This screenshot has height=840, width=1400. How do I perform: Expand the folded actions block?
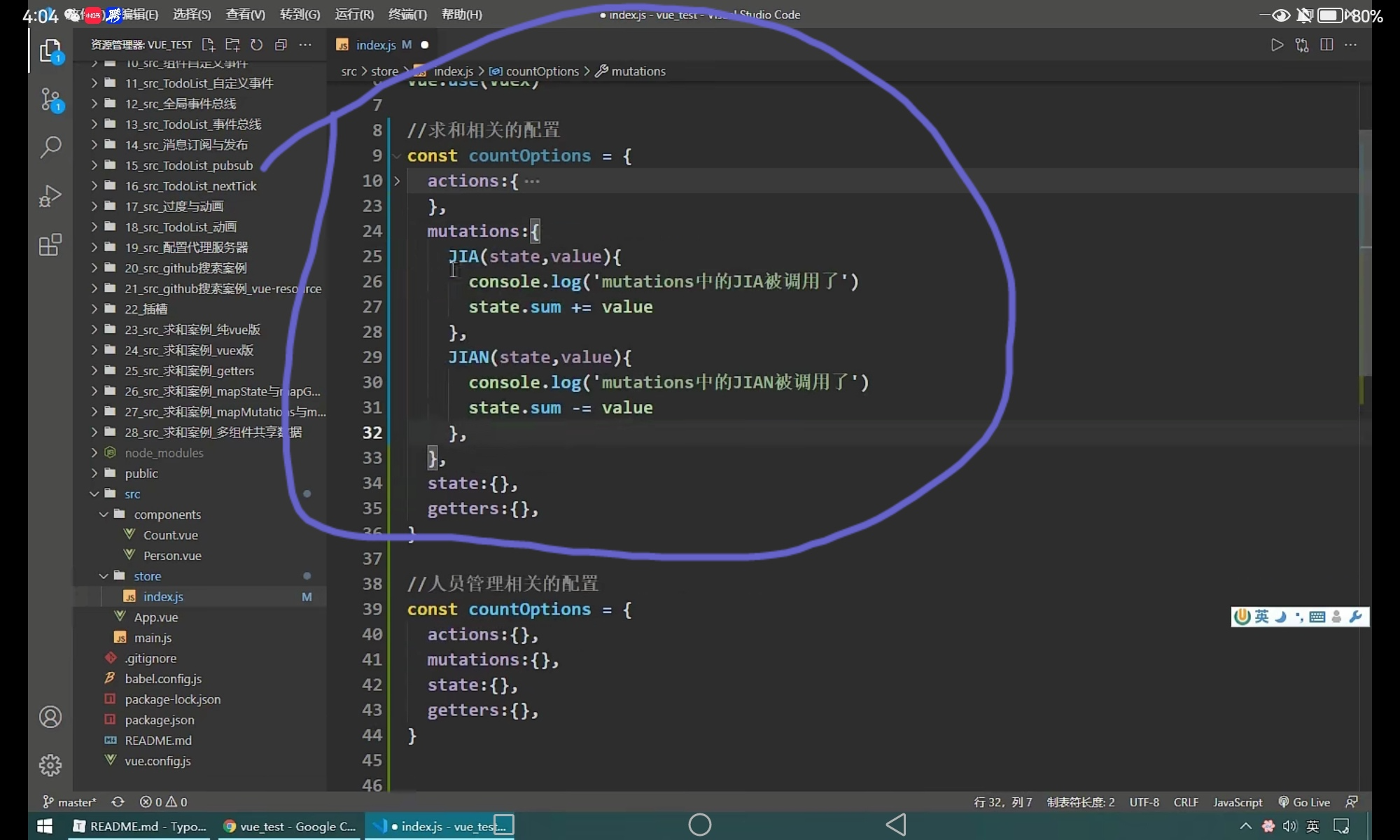397,181
